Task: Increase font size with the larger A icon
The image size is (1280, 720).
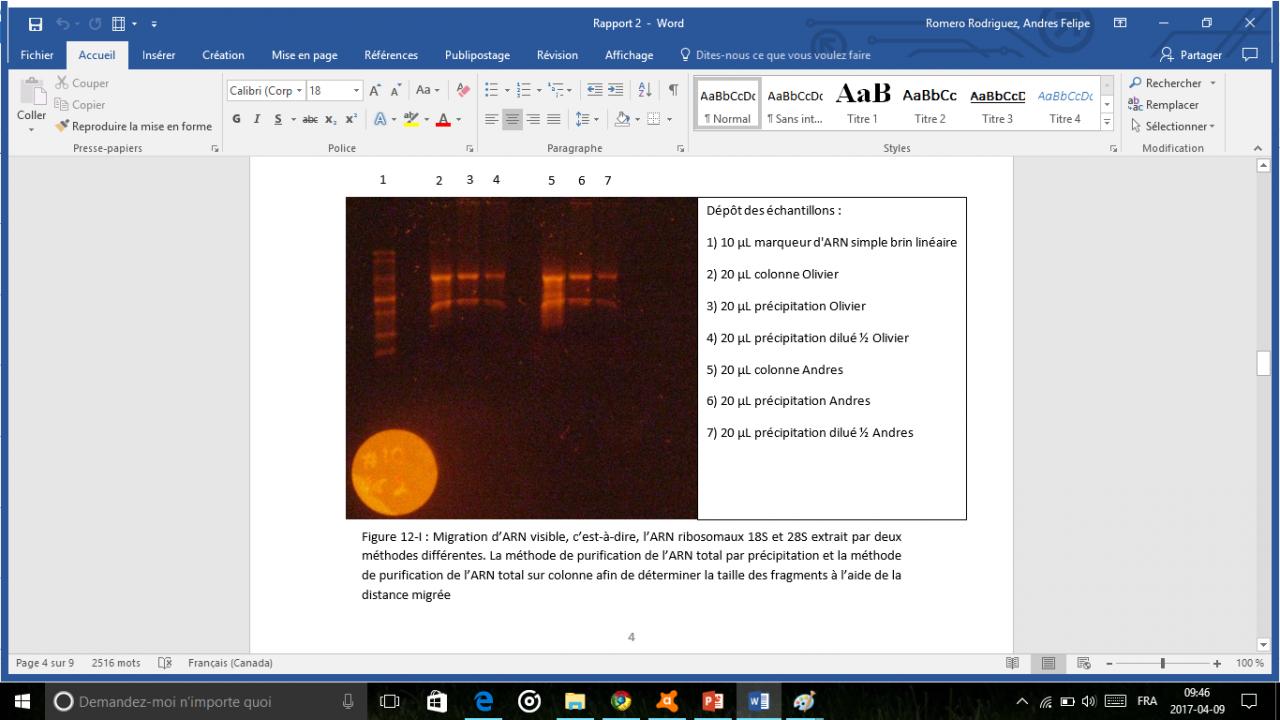Action: pos(375,90)
